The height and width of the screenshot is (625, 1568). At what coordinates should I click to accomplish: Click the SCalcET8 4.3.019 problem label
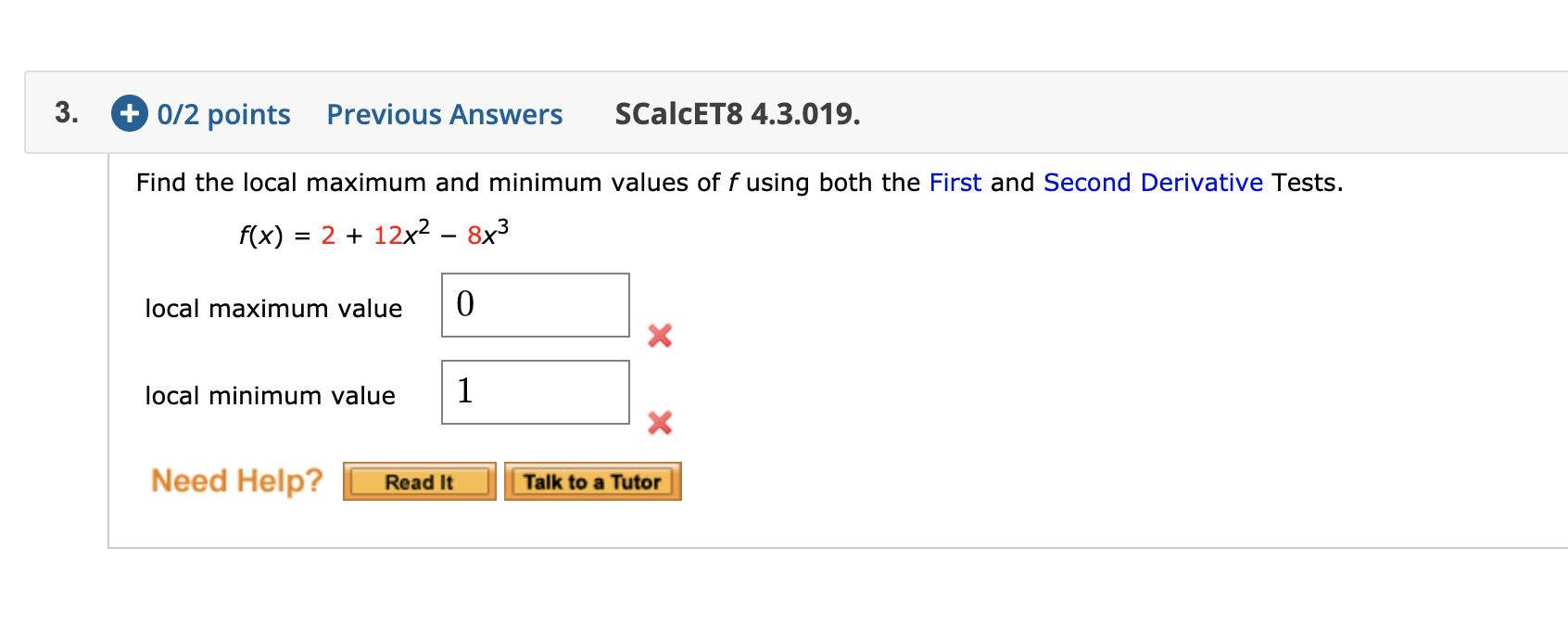737,114
